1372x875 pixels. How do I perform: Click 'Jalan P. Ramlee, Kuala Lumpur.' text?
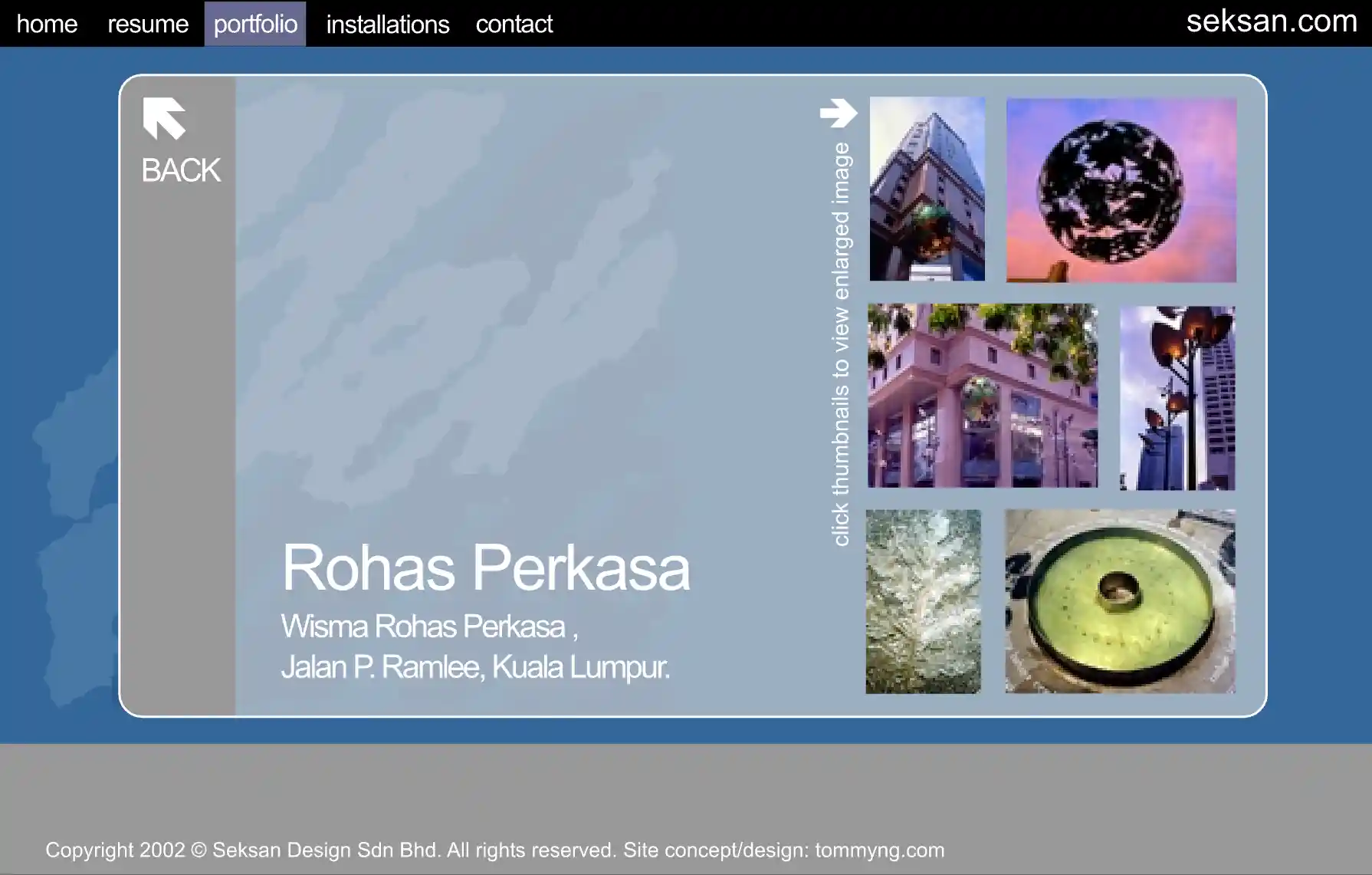[x=475, y=667]
